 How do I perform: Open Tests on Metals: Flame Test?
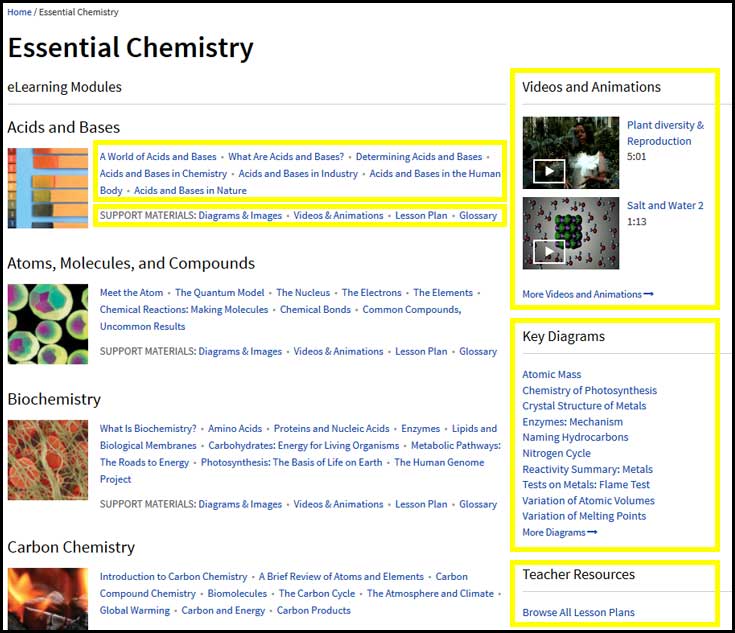(585, 485)
